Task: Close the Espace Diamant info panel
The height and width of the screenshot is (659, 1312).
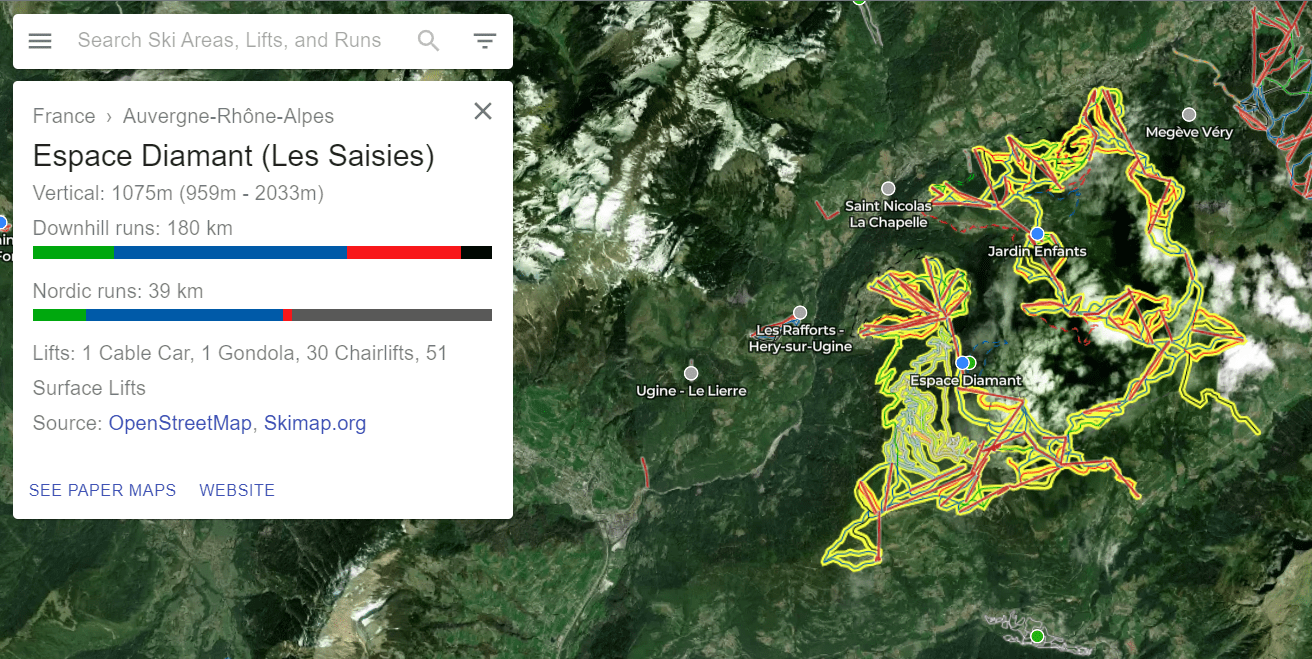Action: 483,111
